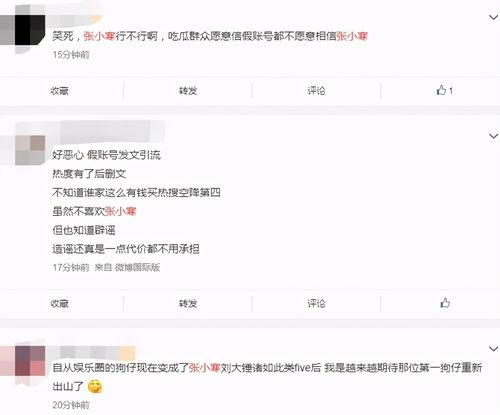Click red 张小寒 link after 虽然不喜欢
Viewport: 500px width, 415px height.
(x=120, y=211)
